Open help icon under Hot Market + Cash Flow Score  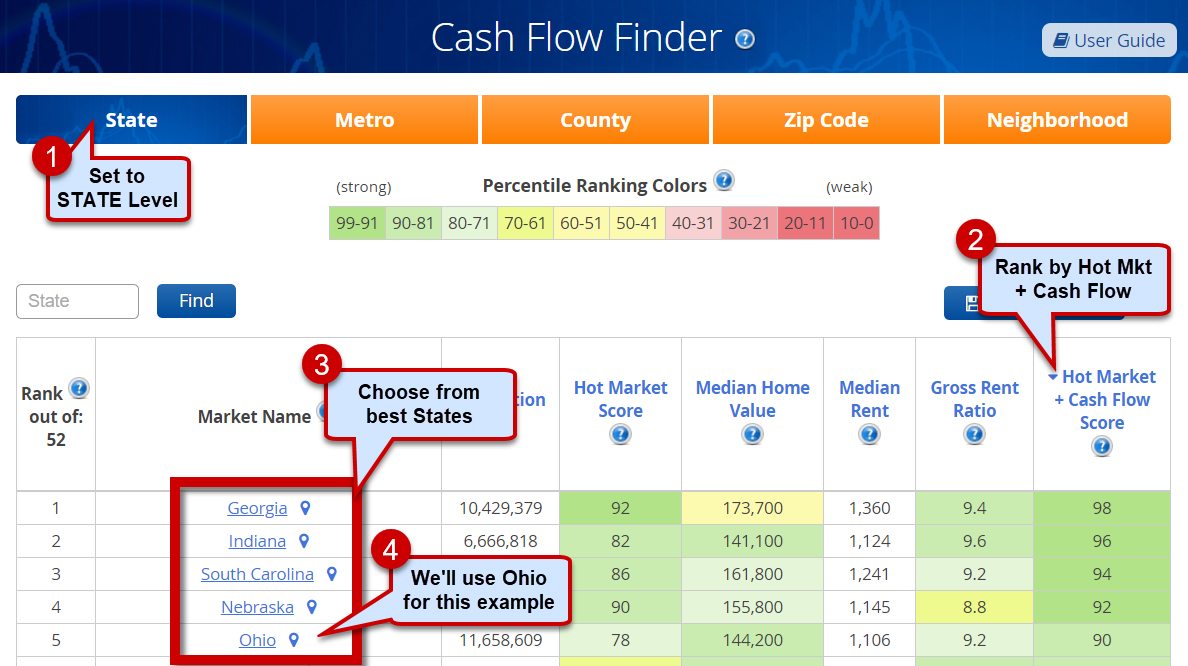pos(1102,447)
